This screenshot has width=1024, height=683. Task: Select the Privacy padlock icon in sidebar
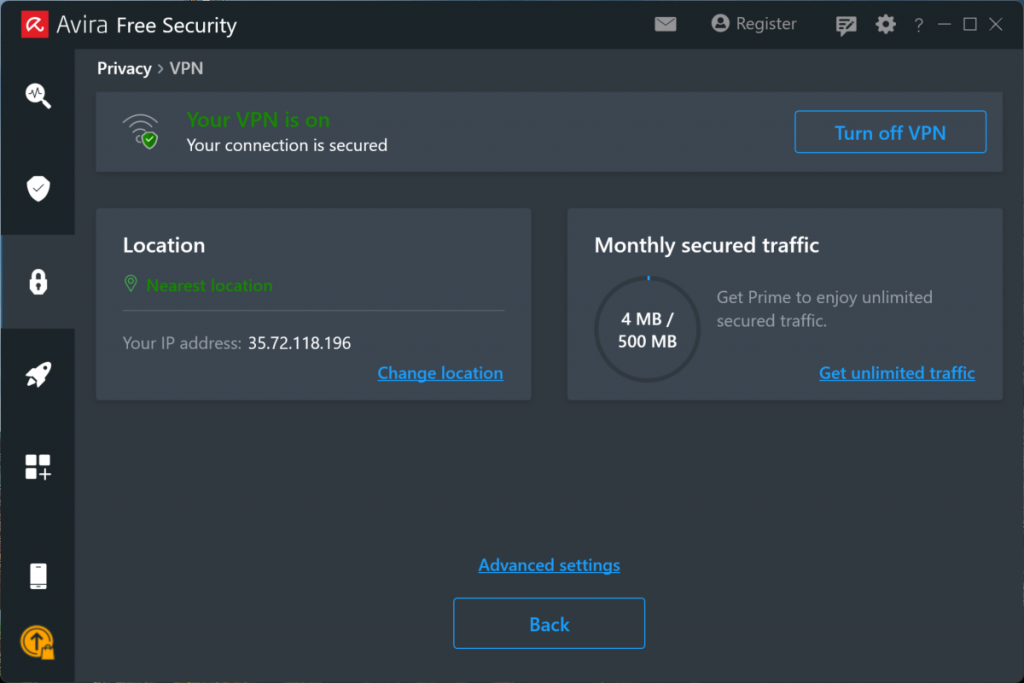click(x=38, y=282)
